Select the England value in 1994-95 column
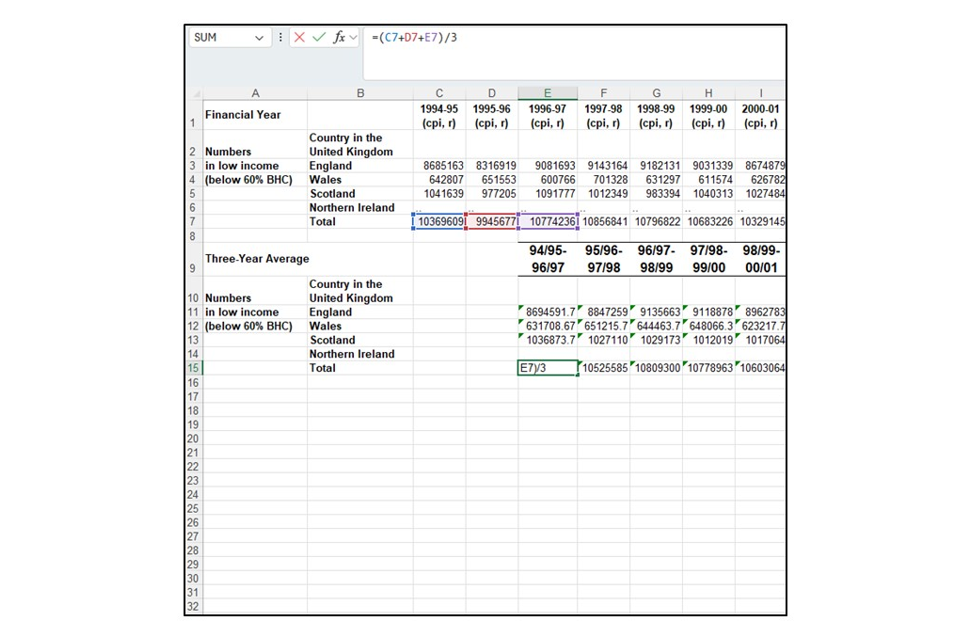960x640 pixels. click(x=439, y=165)
